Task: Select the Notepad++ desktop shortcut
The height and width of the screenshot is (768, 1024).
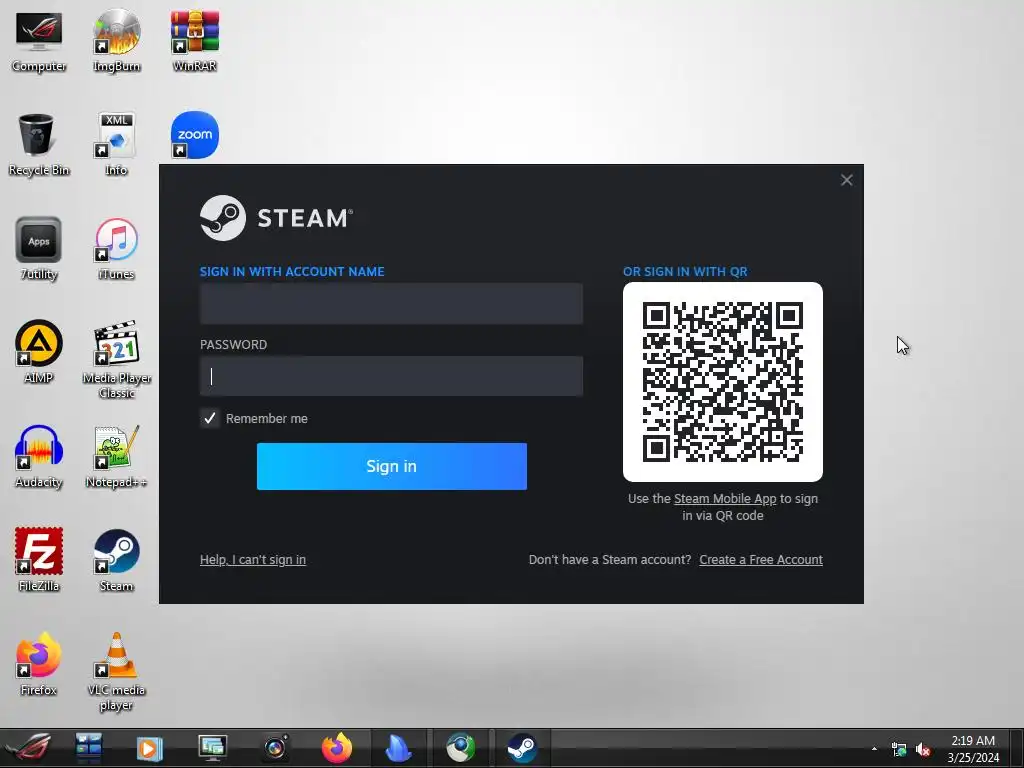Action: coord(116,456)
